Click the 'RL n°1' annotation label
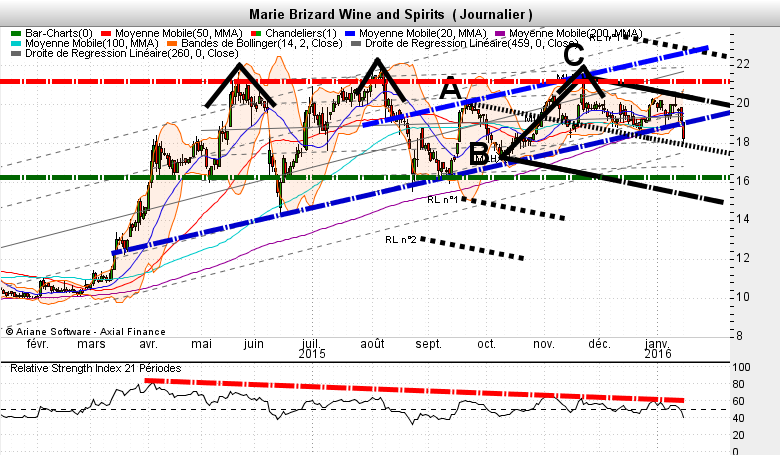 442,200
